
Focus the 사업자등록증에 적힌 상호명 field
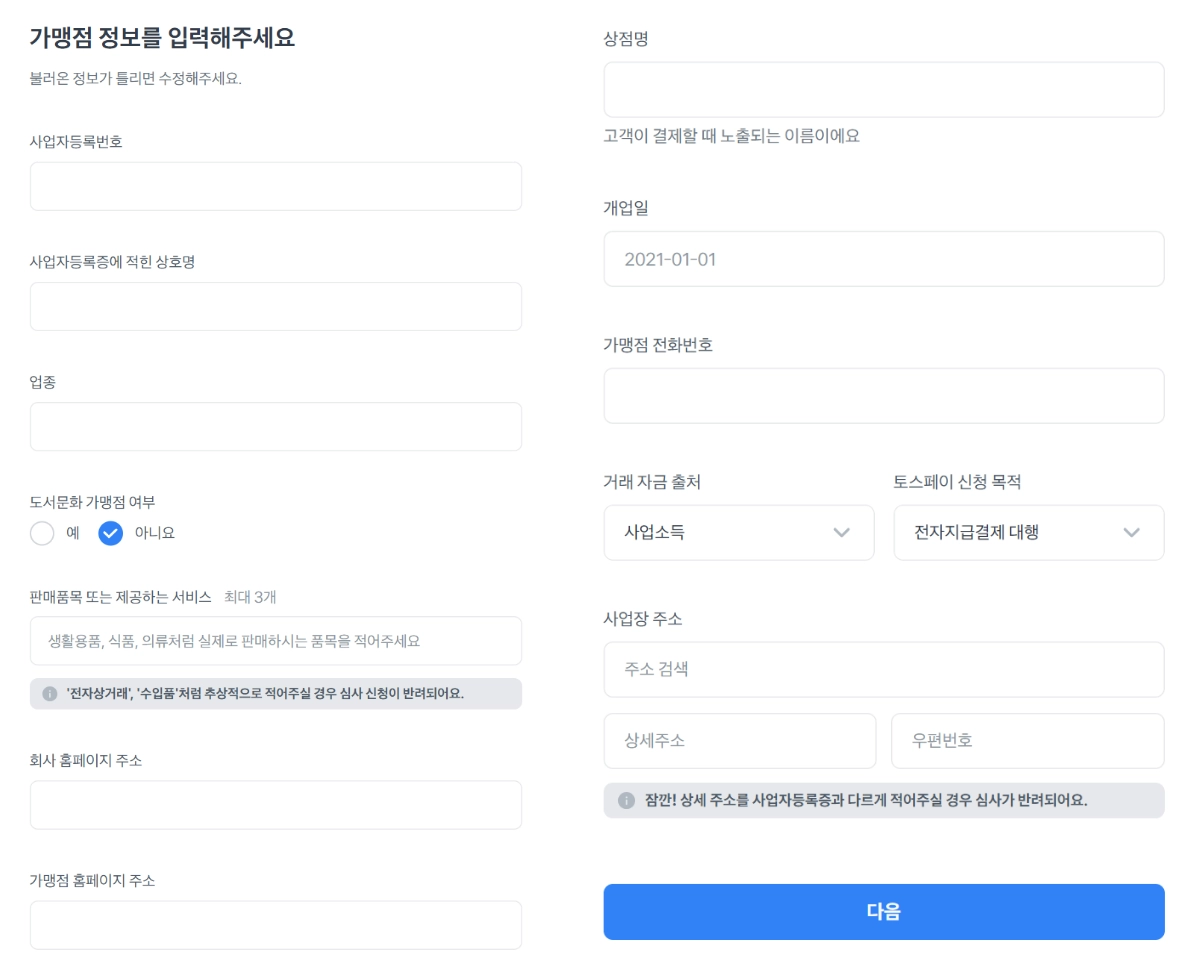(275, 307)
